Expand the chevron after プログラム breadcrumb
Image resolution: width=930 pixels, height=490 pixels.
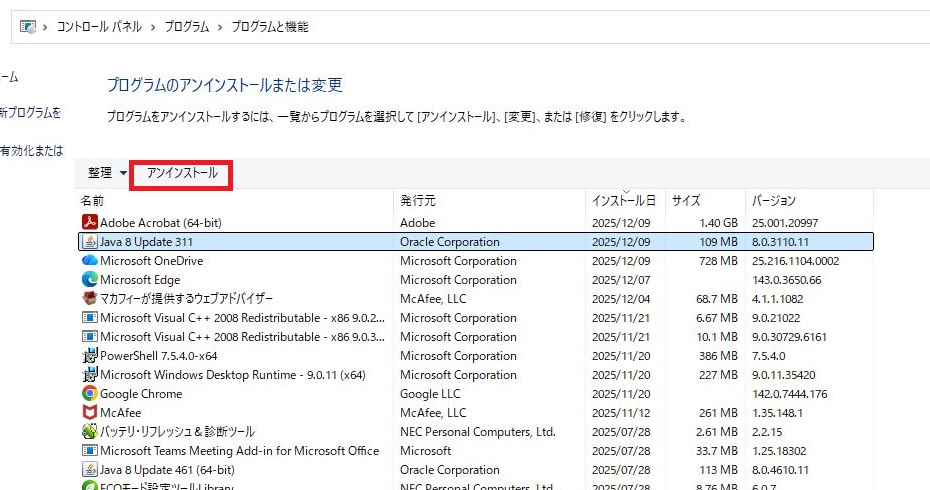220,27
